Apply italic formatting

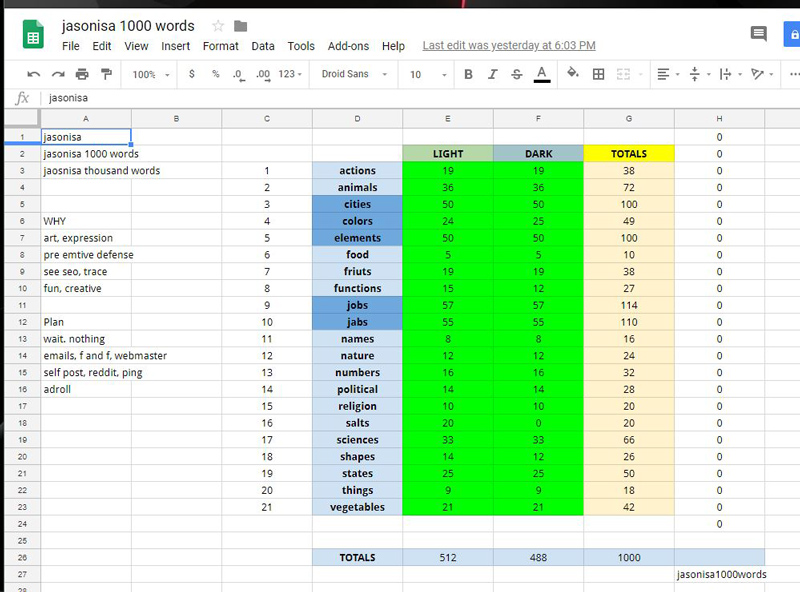(x=492, y=75)
